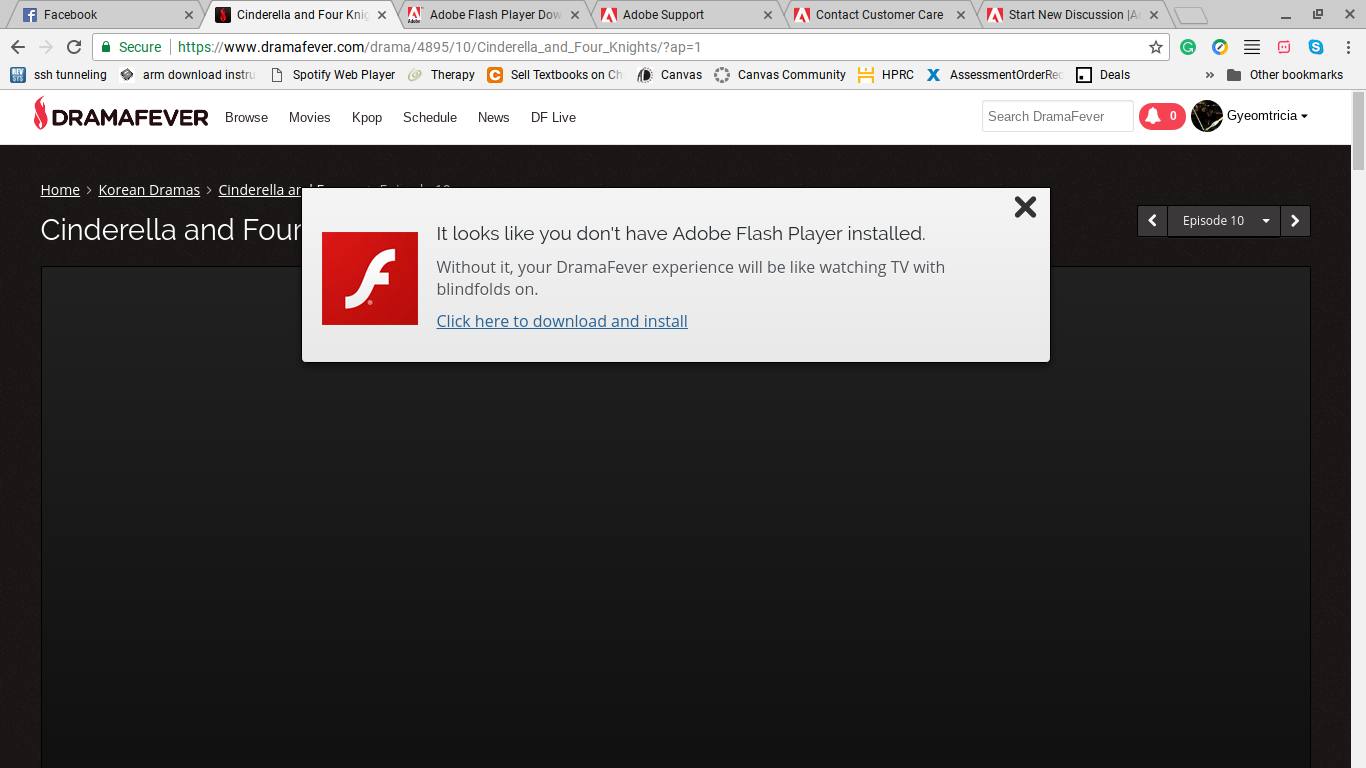Click the stacked lines extension icon
The height and width of the screenshot is (768, 1366).
pyautogui.click(x=1252, y=47)
